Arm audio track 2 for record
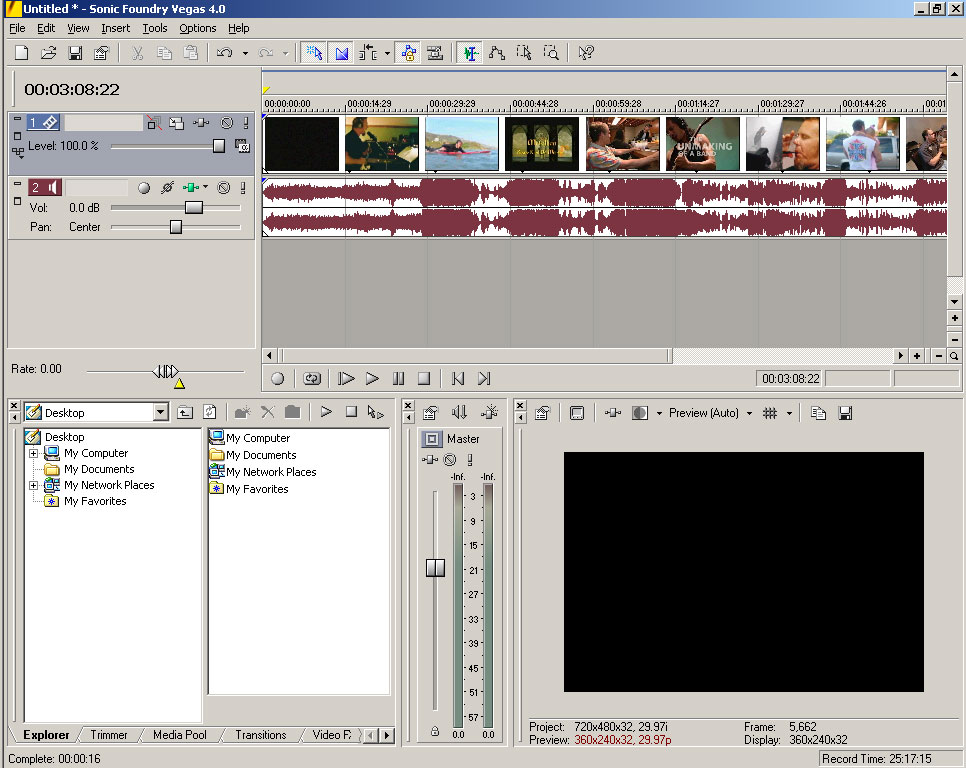 (144, 188)
